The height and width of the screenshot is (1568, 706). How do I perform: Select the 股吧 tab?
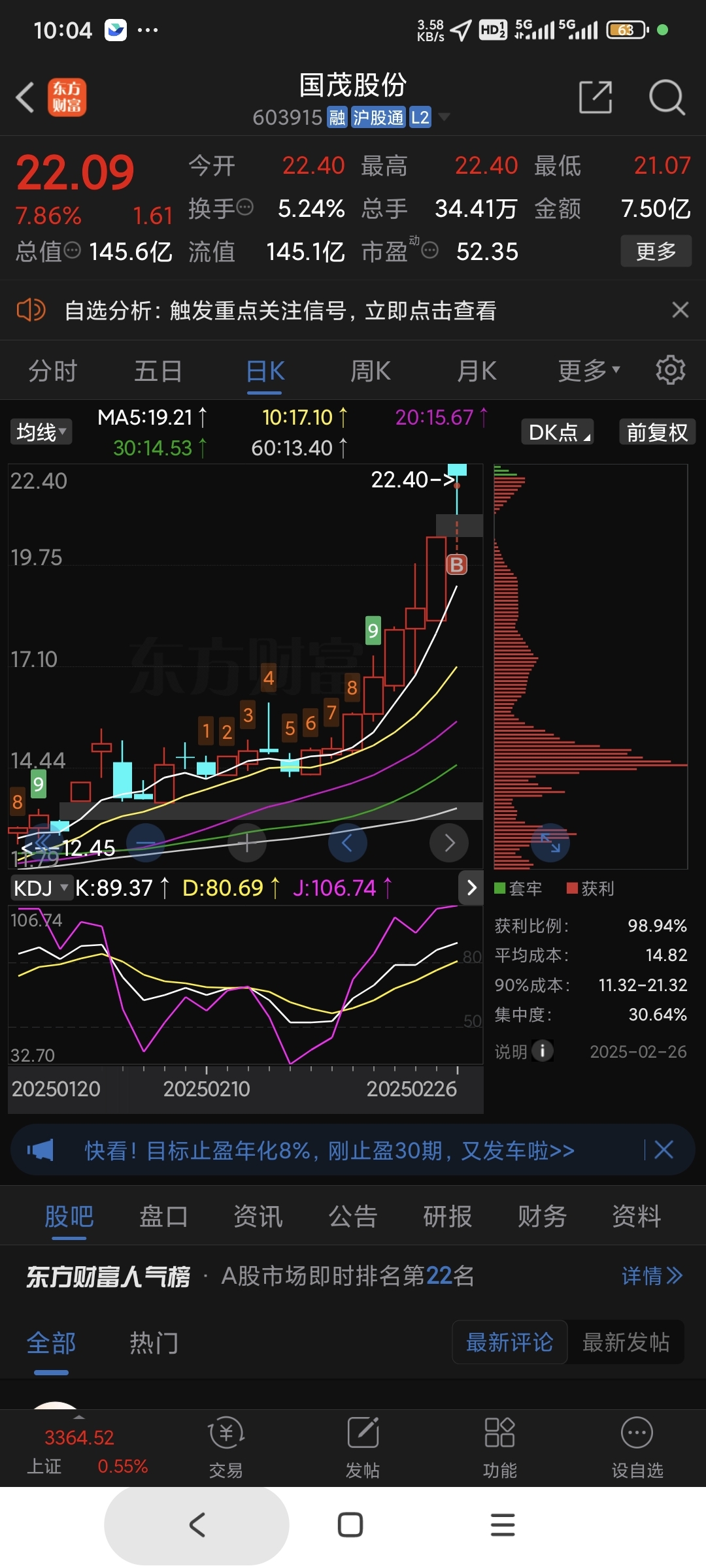[69, 1217]
